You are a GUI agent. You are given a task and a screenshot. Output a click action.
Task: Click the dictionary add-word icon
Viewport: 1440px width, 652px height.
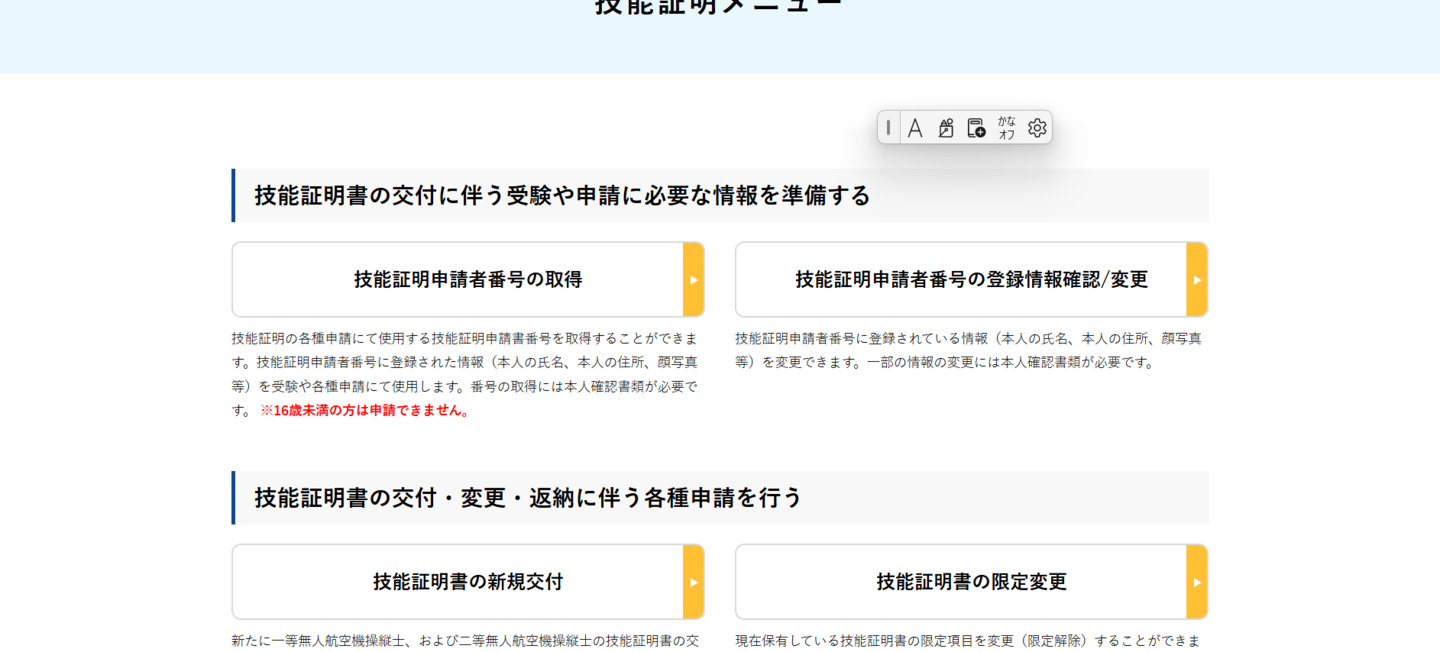(976, 128)
